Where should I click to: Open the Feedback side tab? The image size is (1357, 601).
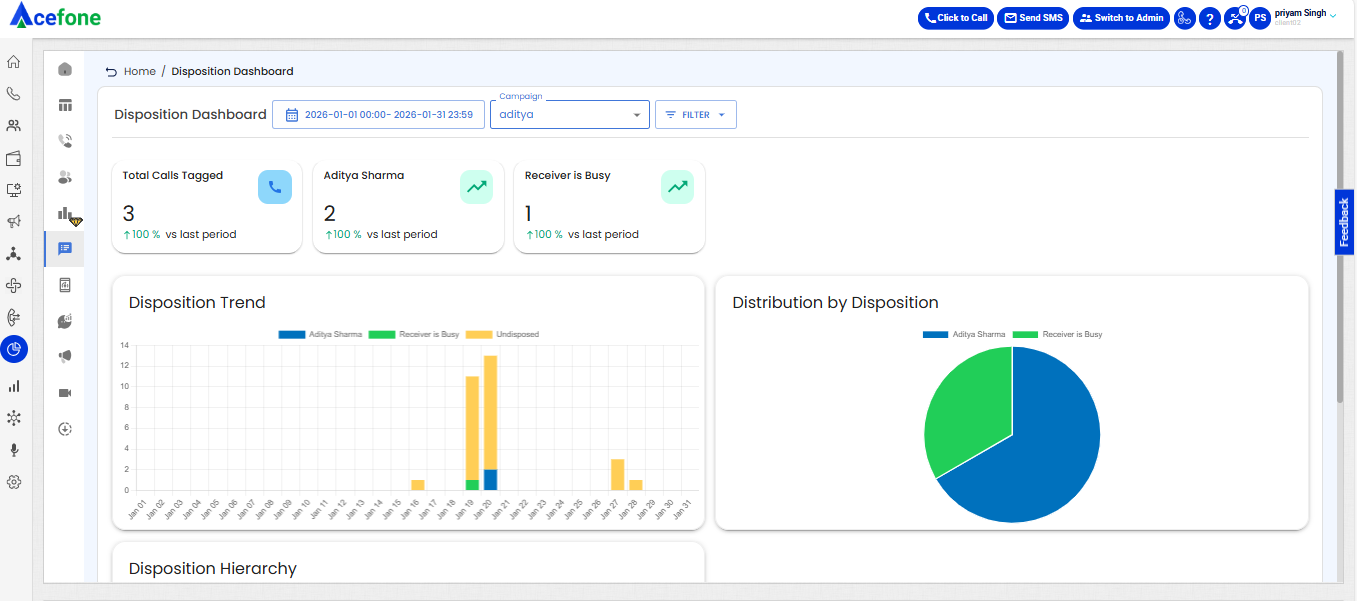coord(1345,222)
